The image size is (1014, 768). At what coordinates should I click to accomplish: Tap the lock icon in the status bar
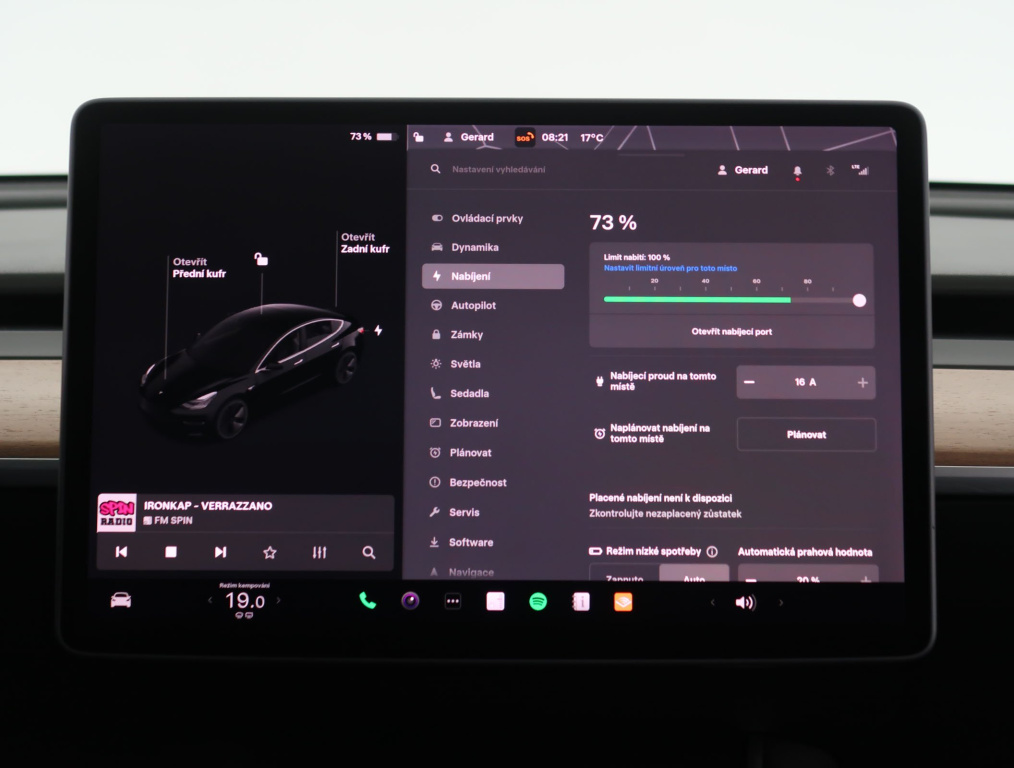pos(418,136)
